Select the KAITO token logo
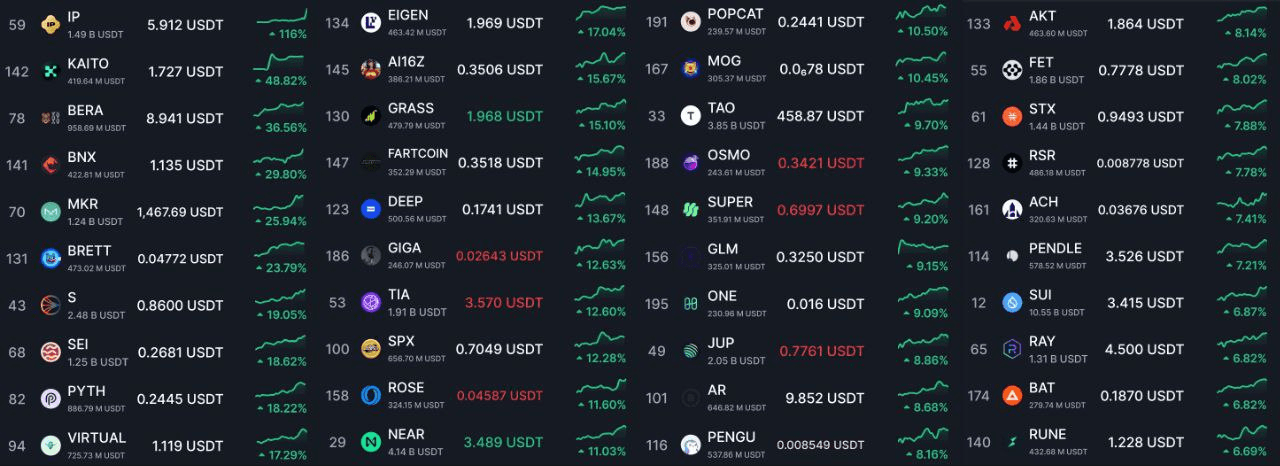Viewport: 1280px width, 466px height. coord(50,71)
